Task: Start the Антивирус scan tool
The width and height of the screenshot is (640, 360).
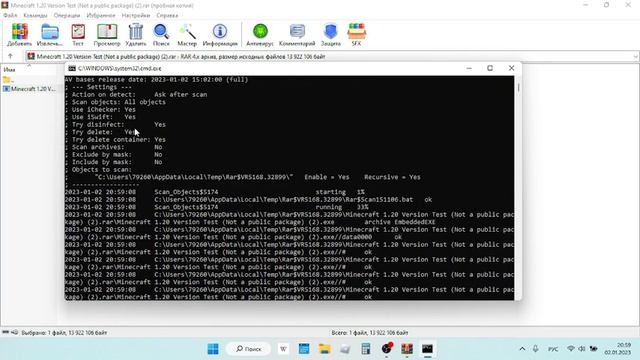Action: (x=260, y=34)
